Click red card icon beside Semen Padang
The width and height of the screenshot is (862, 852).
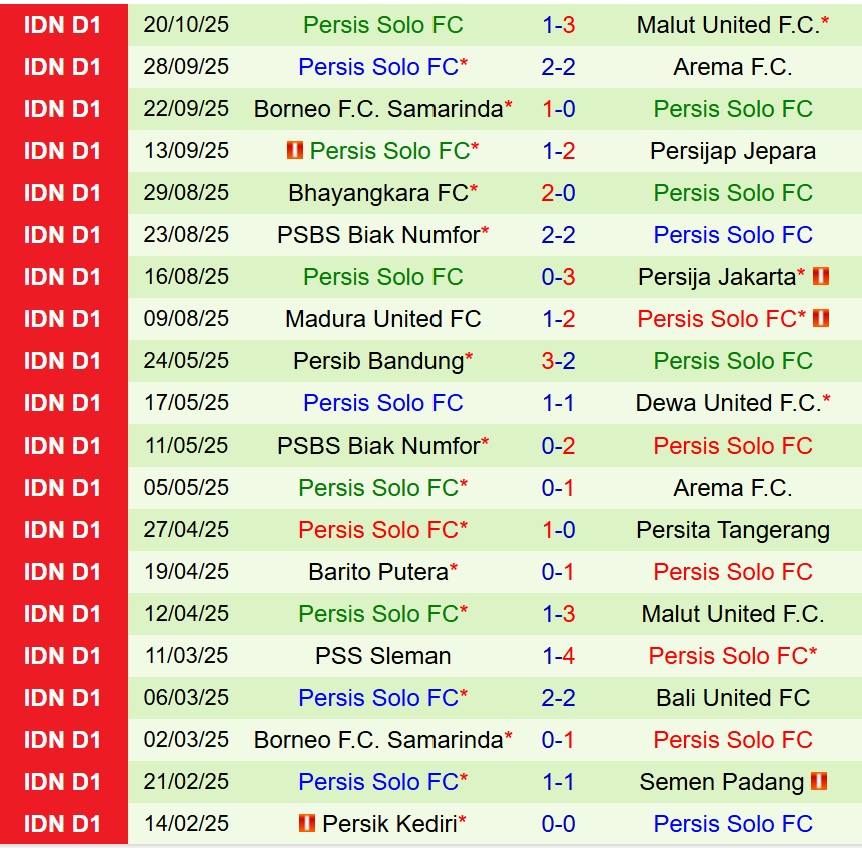click(819, 782)
